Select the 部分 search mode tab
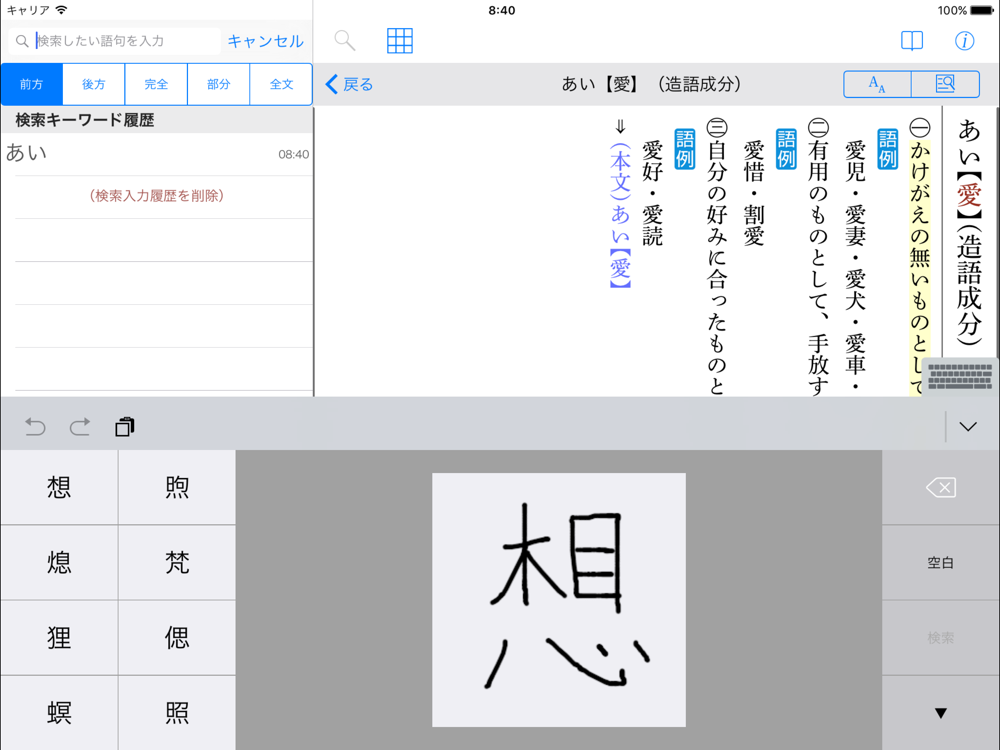Image resolution: width=1000 pixels, height=750 pixels. 218,84
